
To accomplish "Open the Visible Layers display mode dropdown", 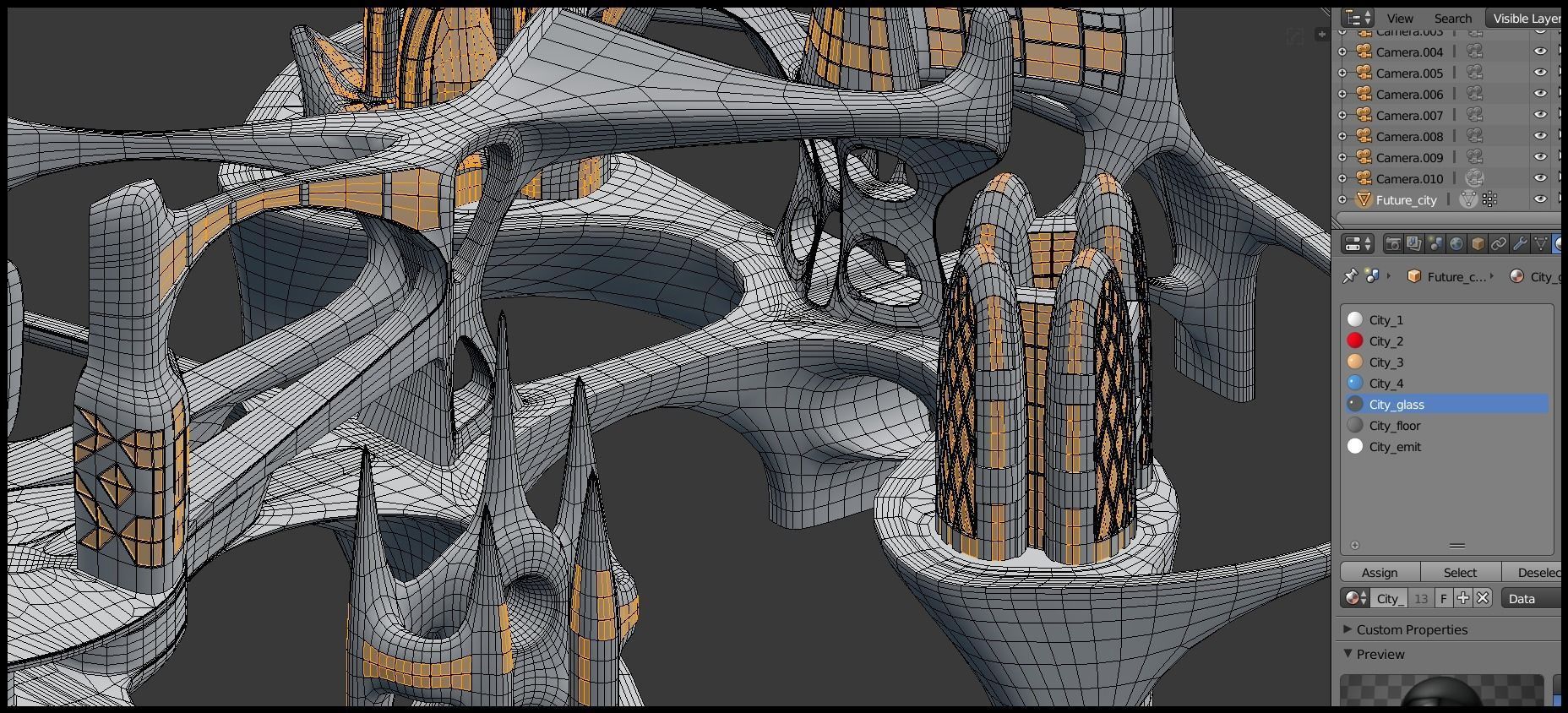I will 1523,19.
